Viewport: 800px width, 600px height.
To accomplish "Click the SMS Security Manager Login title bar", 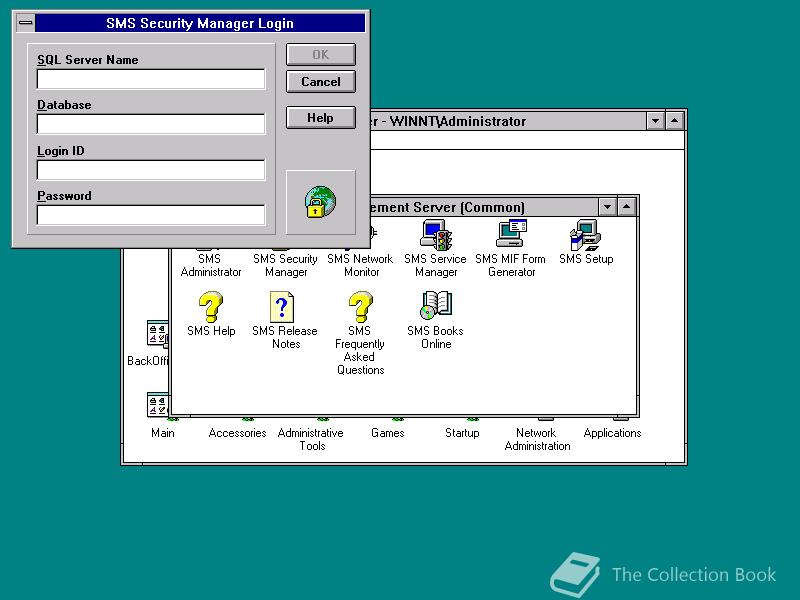I will (200, 23).
